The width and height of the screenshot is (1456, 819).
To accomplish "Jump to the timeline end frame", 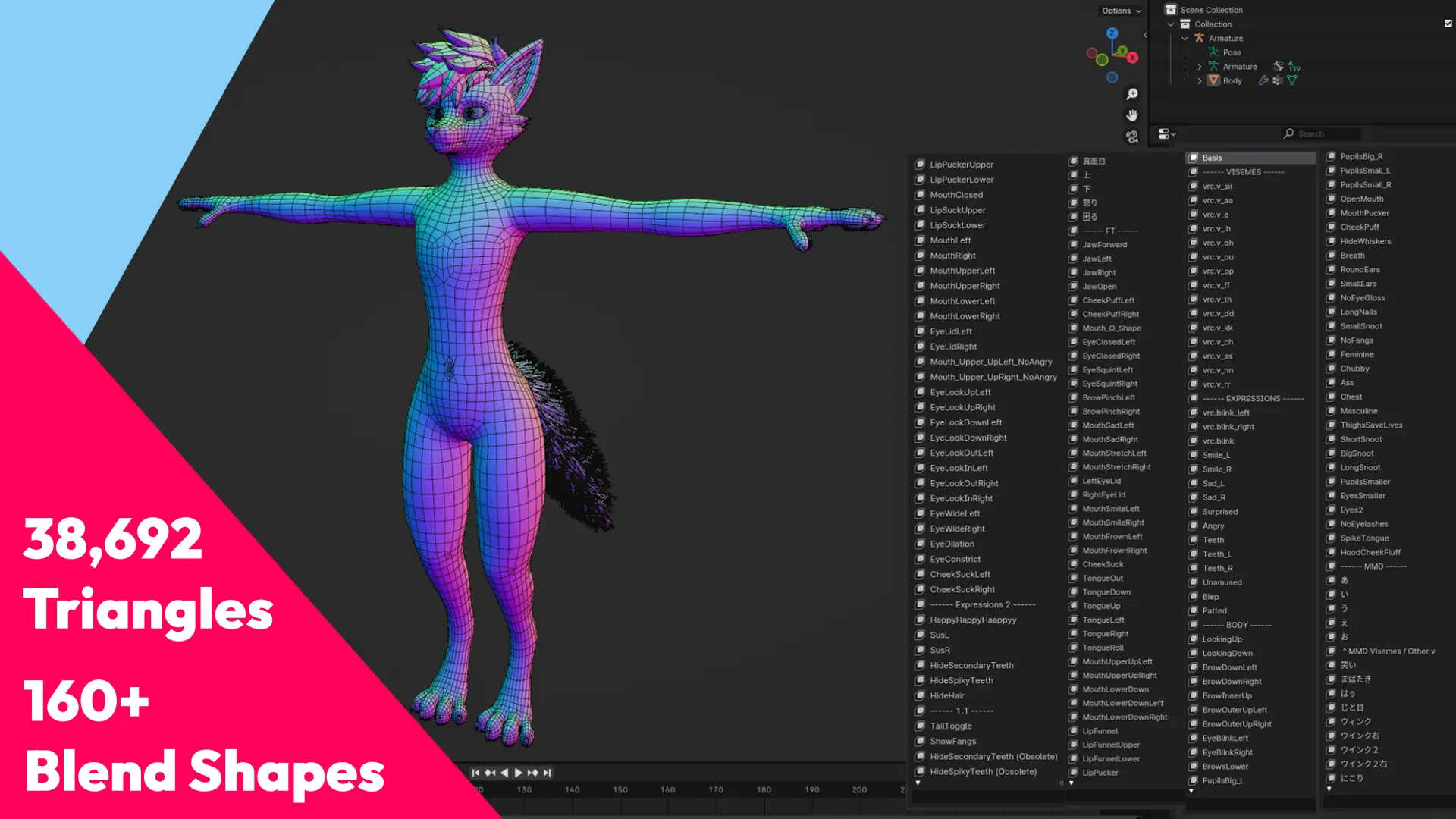I will (x=548, y=773).
